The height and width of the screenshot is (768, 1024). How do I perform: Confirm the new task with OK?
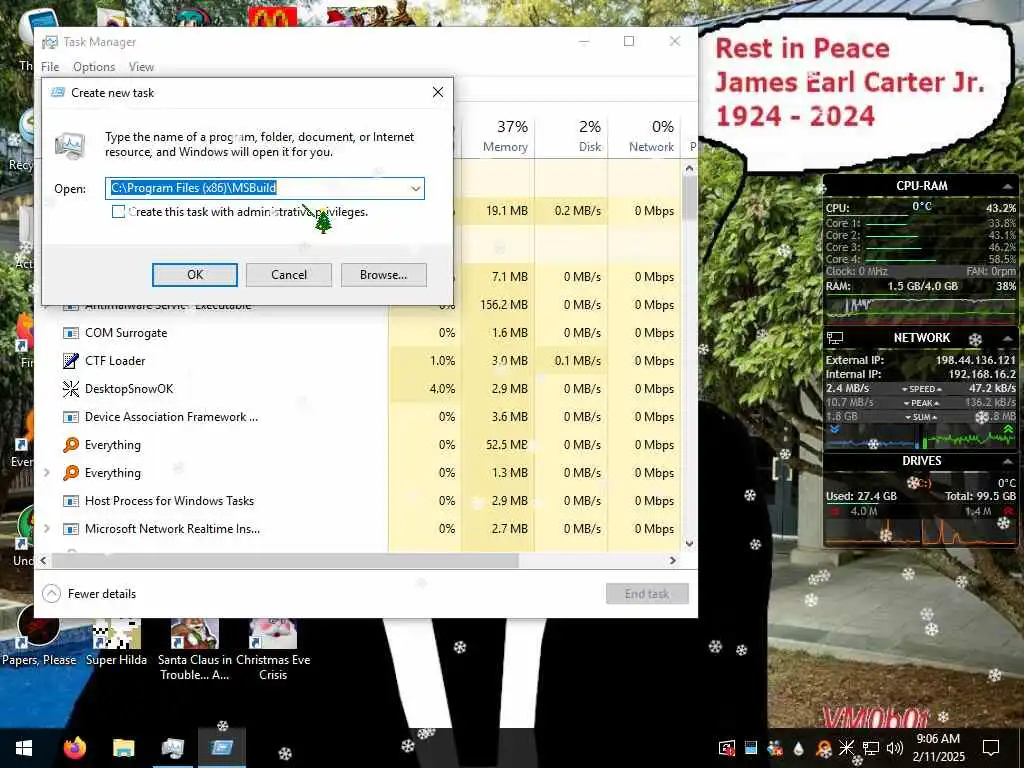[x=195, y=275]
